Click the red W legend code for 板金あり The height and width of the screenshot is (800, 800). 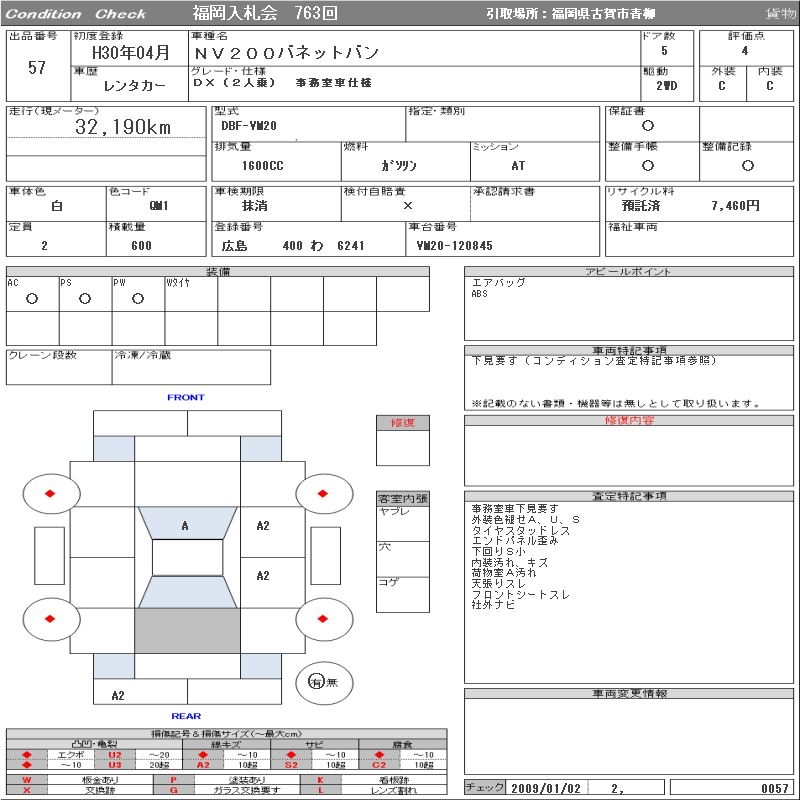click(x=27, y=780)
